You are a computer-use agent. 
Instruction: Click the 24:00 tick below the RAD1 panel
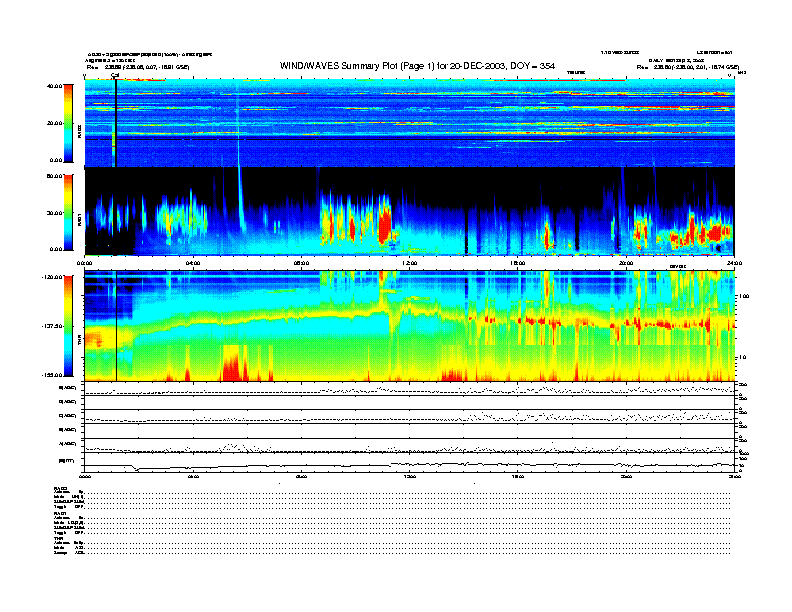[x=734, y=263]
